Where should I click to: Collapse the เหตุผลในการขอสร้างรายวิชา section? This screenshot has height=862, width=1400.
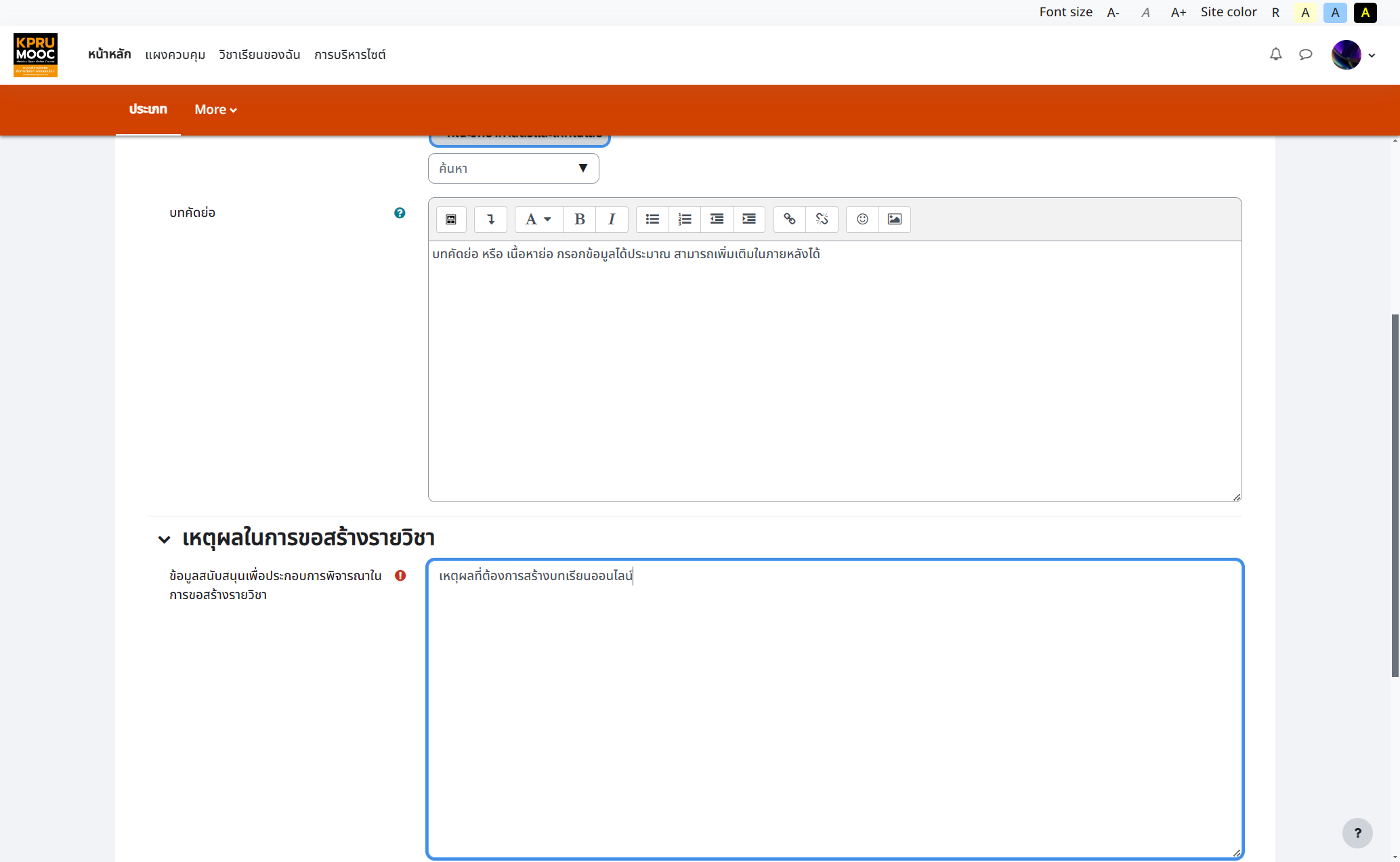point(164,539)
